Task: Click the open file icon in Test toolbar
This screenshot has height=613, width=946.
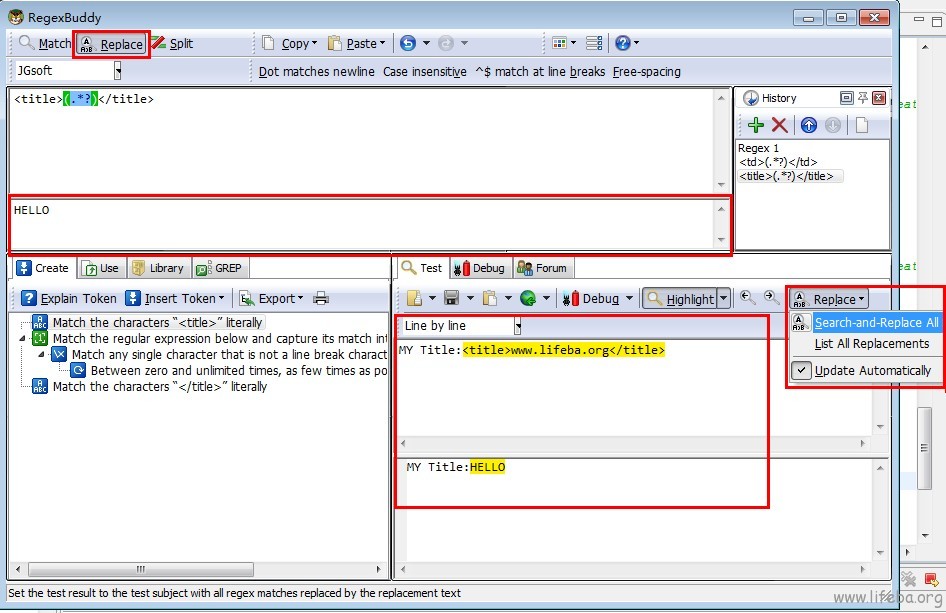Action: 414,298
